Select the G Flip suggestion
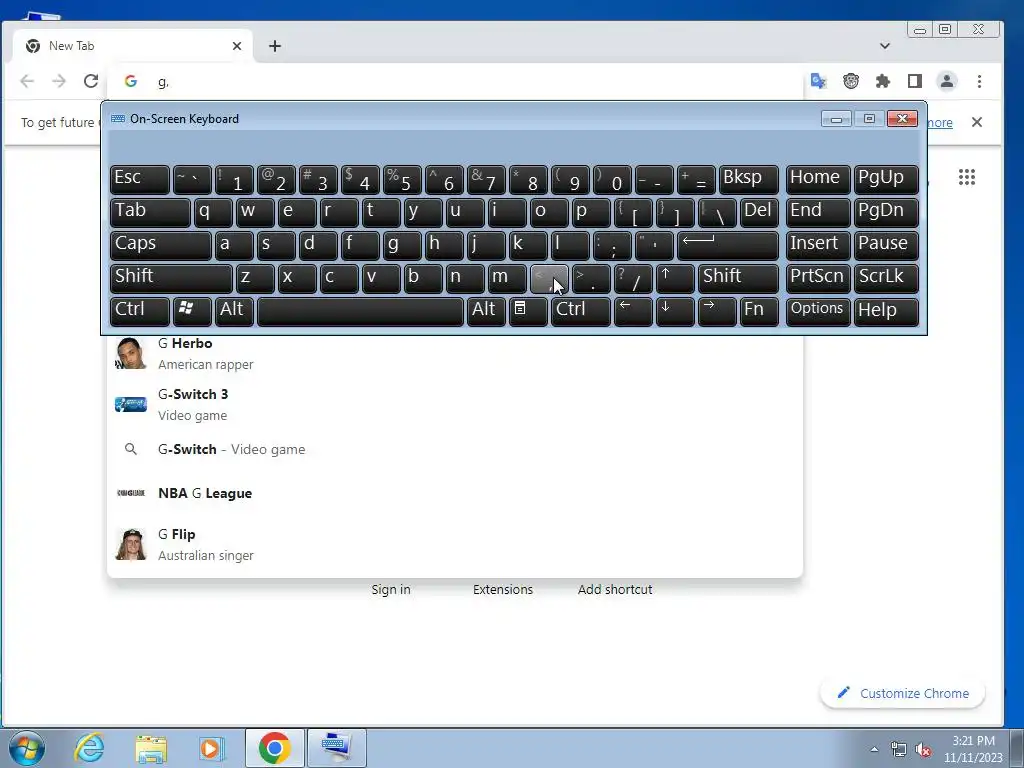Viewport: 1024px width, 768px height. click(455, 545)
